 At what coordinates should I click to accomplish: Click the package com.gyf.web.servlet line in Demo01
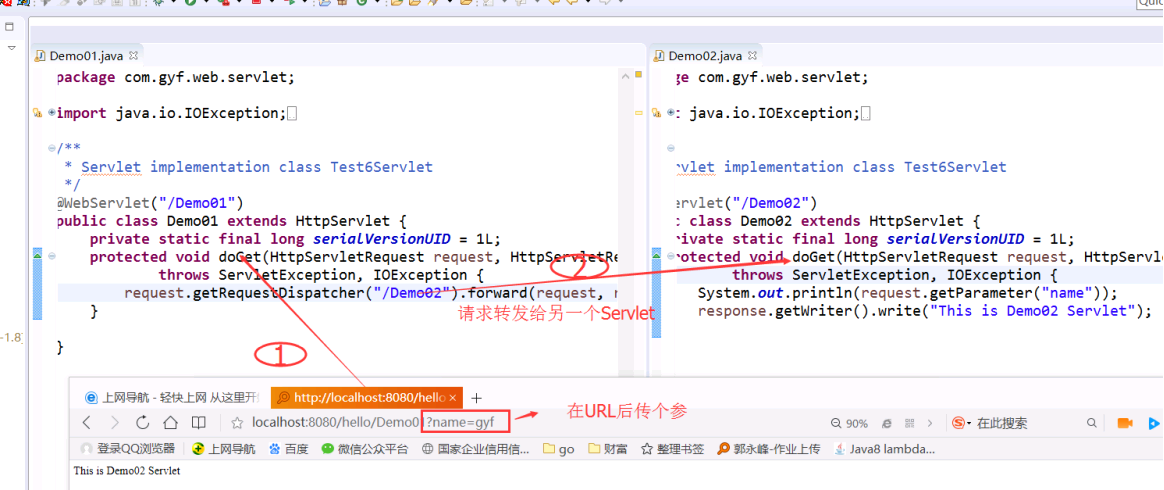point(175,77)
